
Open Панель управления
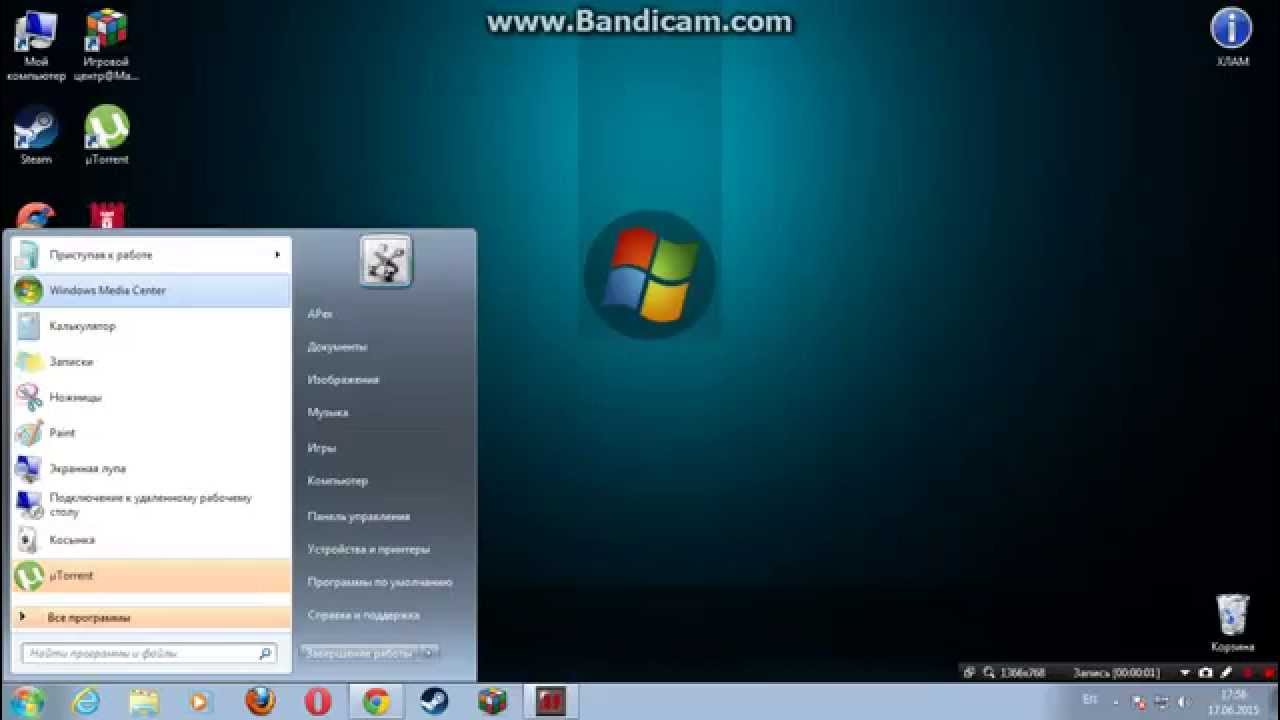click(358, 517)
